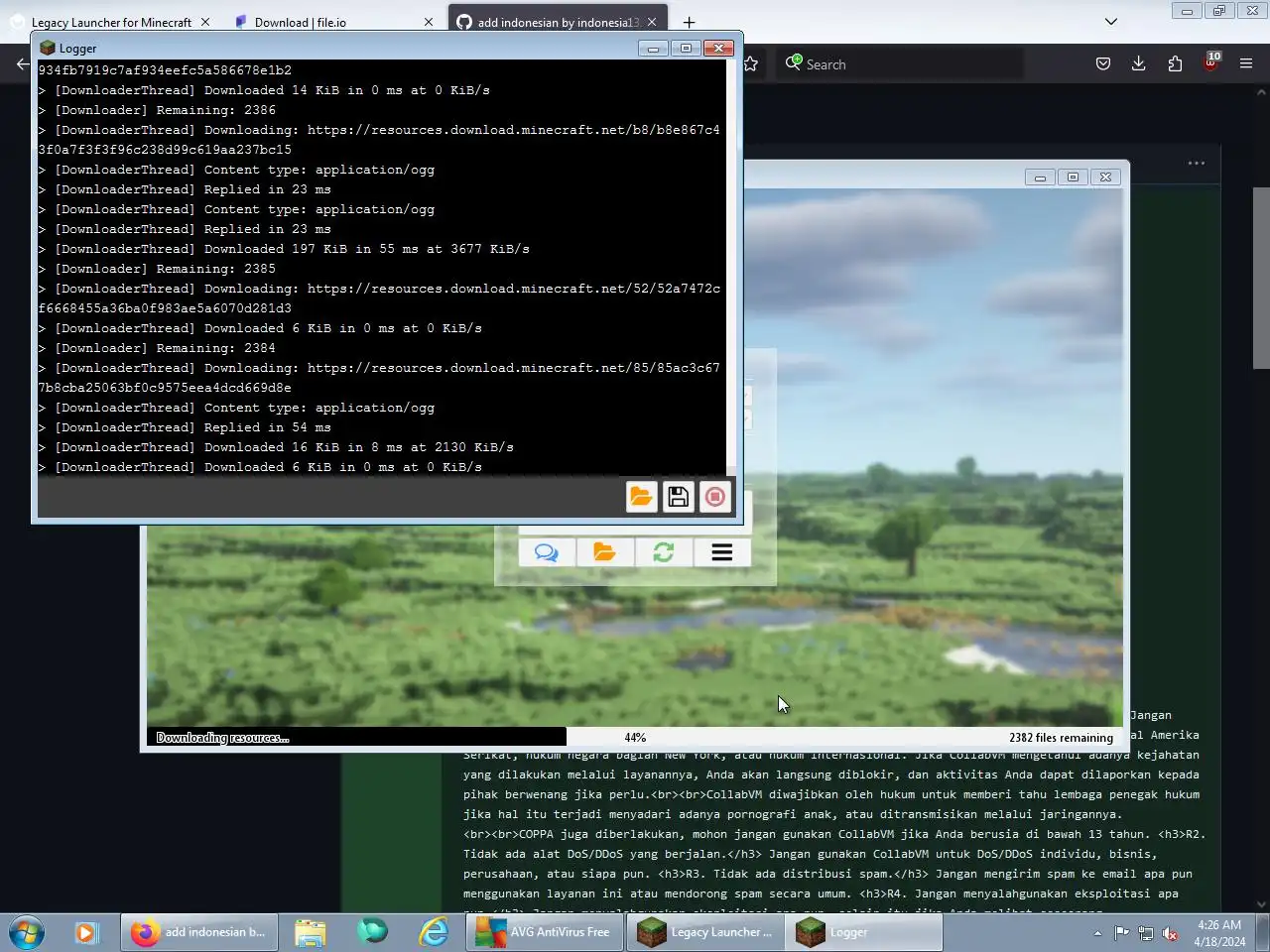The width and height of the screenshot is (1270, 952).
Task: Open AVG AntiVirus Free taskbar button
Action: point(546,932)
